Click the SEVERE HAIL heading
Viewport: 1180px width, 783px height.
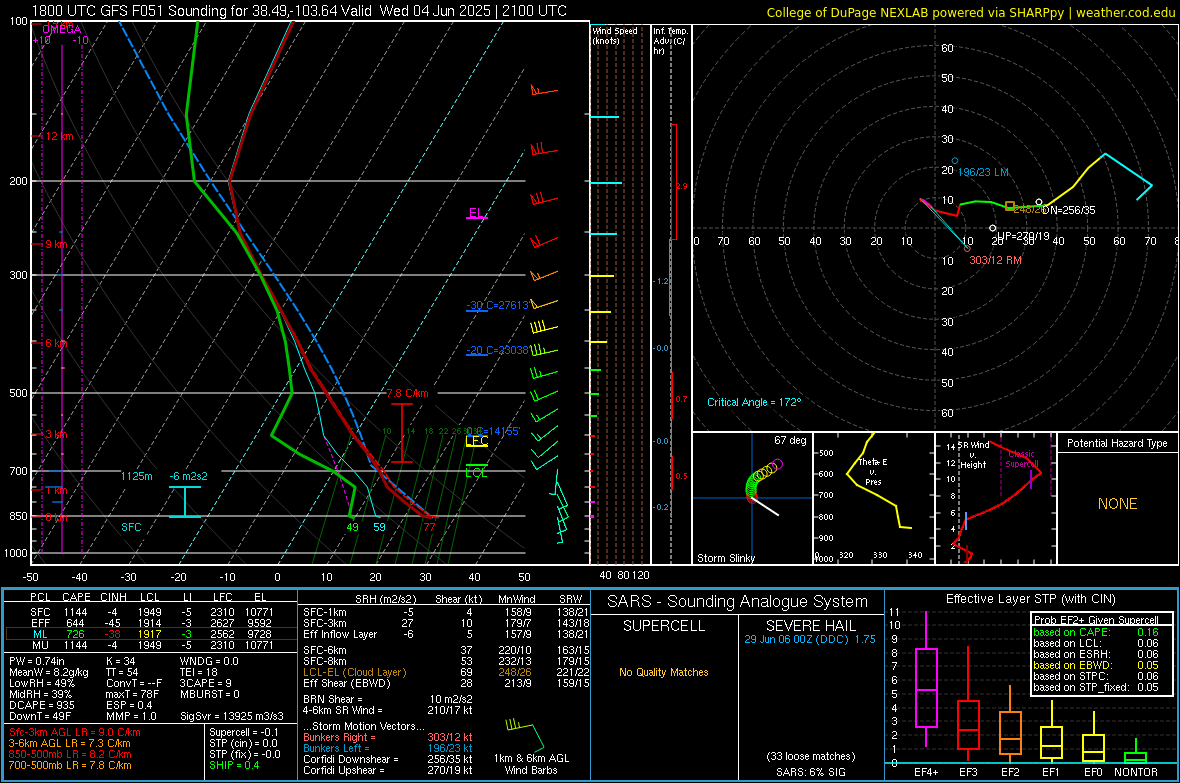tap(810, 626)
